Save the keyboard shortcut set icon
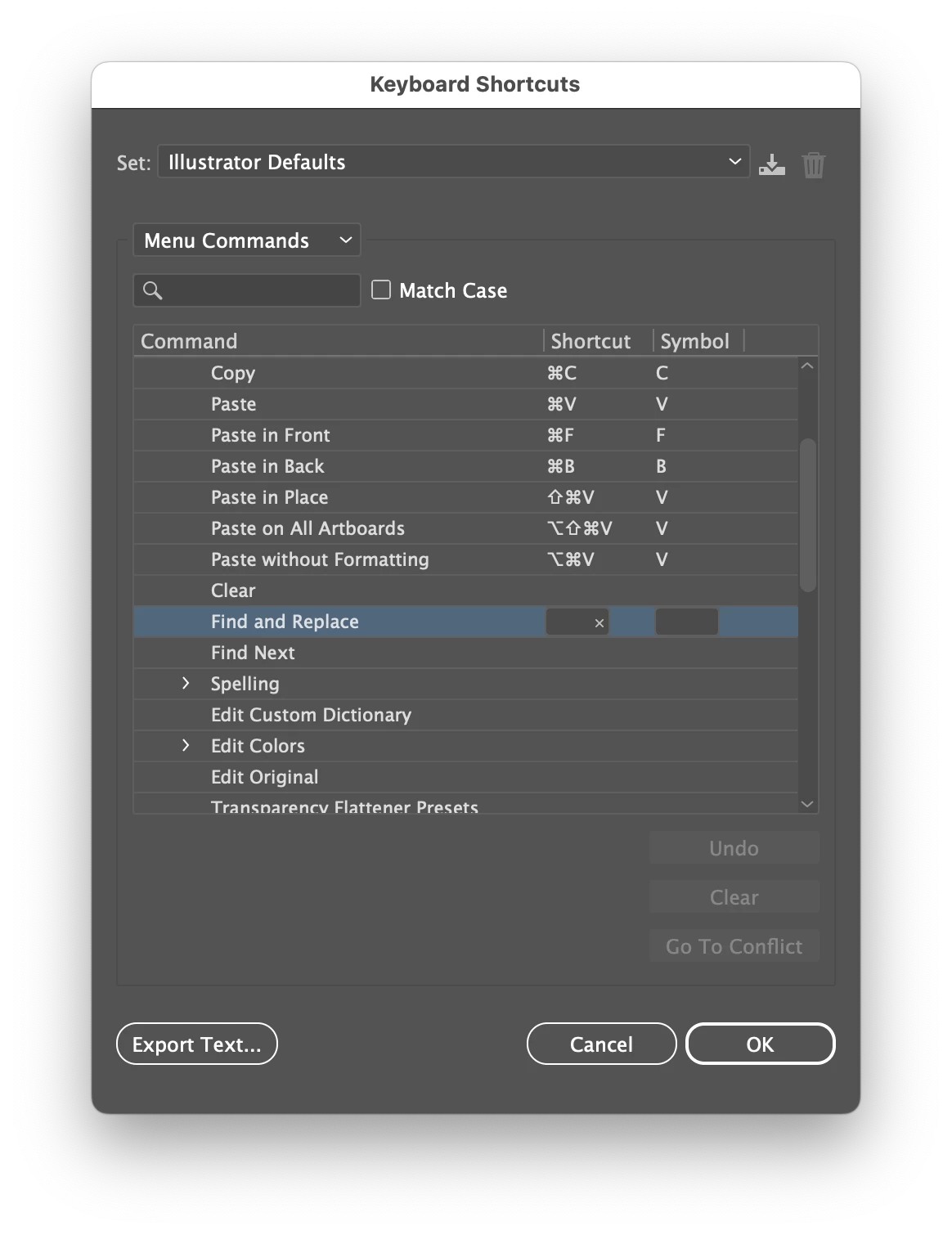952x1235 pixels. [771, 164]
